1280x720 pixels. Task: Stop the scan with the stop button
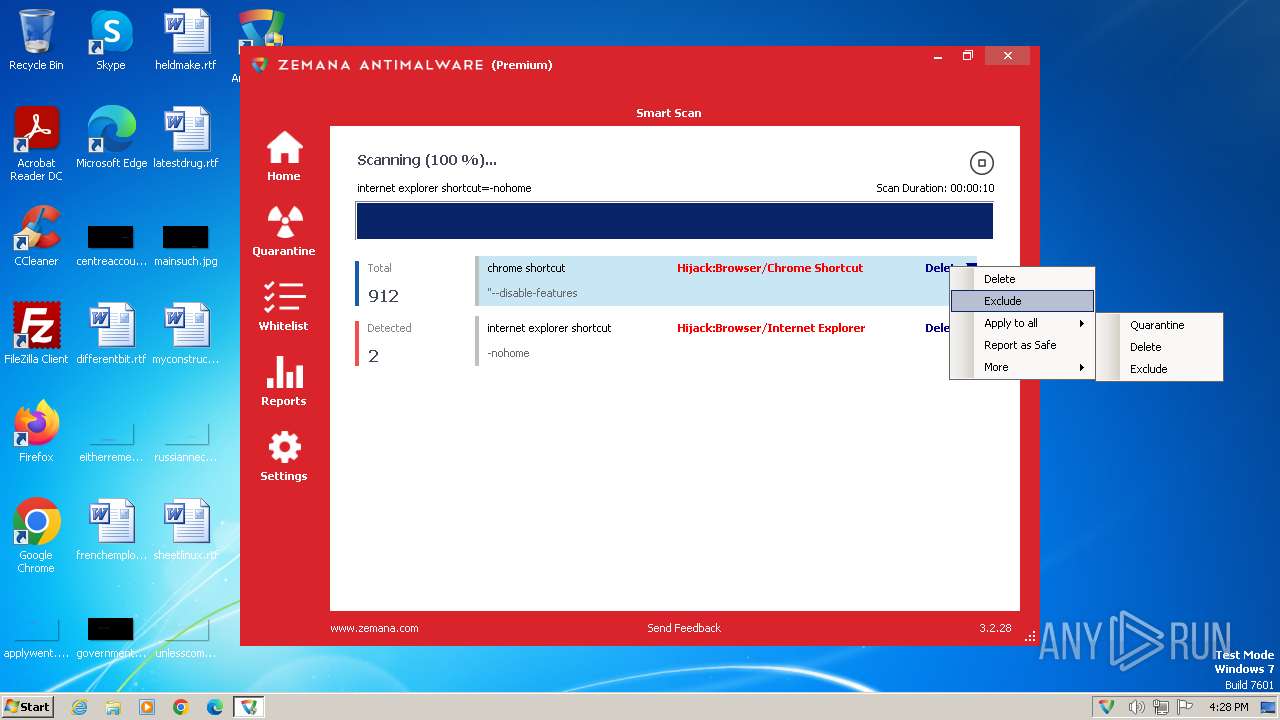pyautogui.click(x=981, y=163)
